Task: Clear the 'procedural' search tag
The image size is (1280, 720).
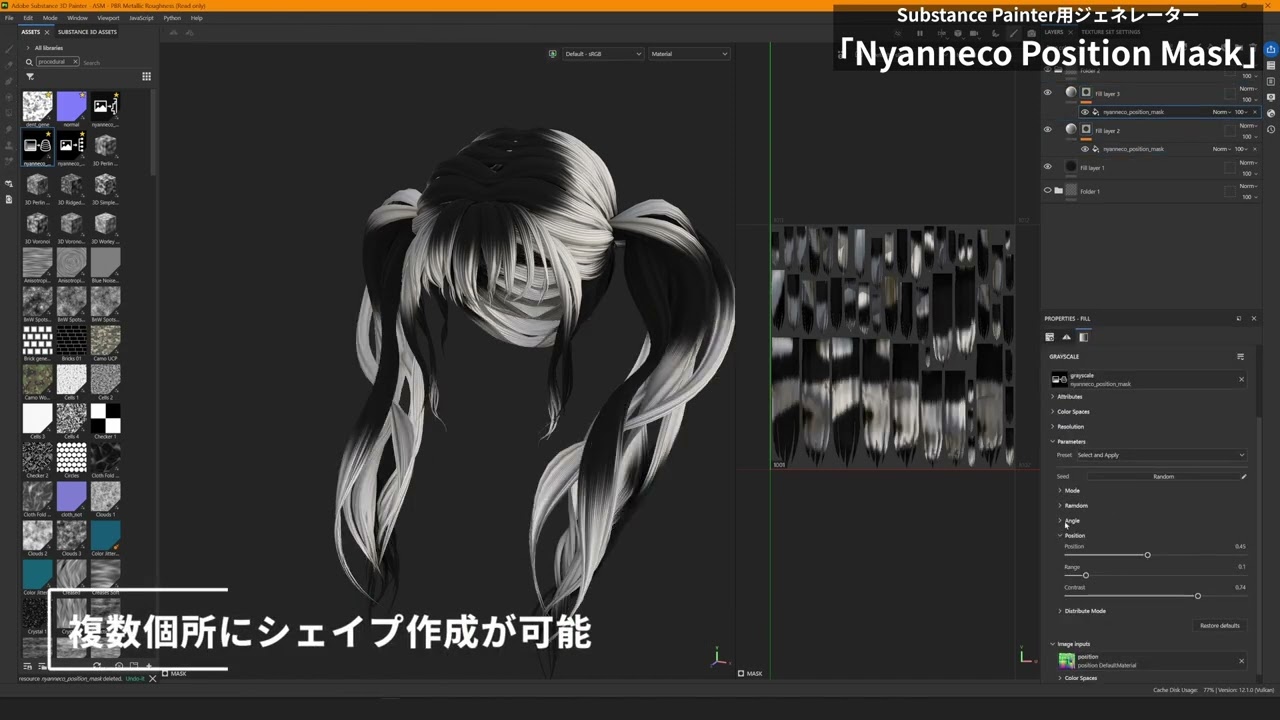Action: tap(74, 62)
